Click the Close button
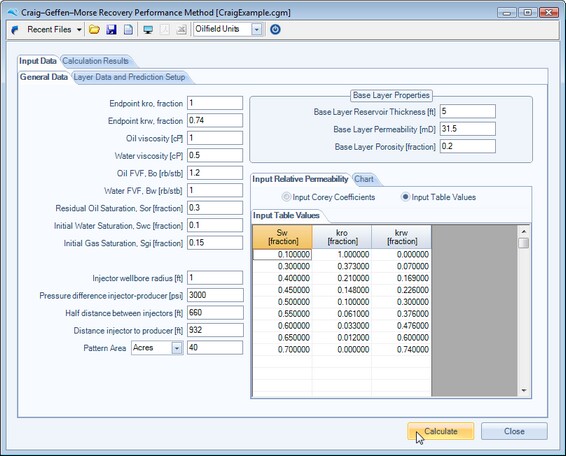 [514, 431]
